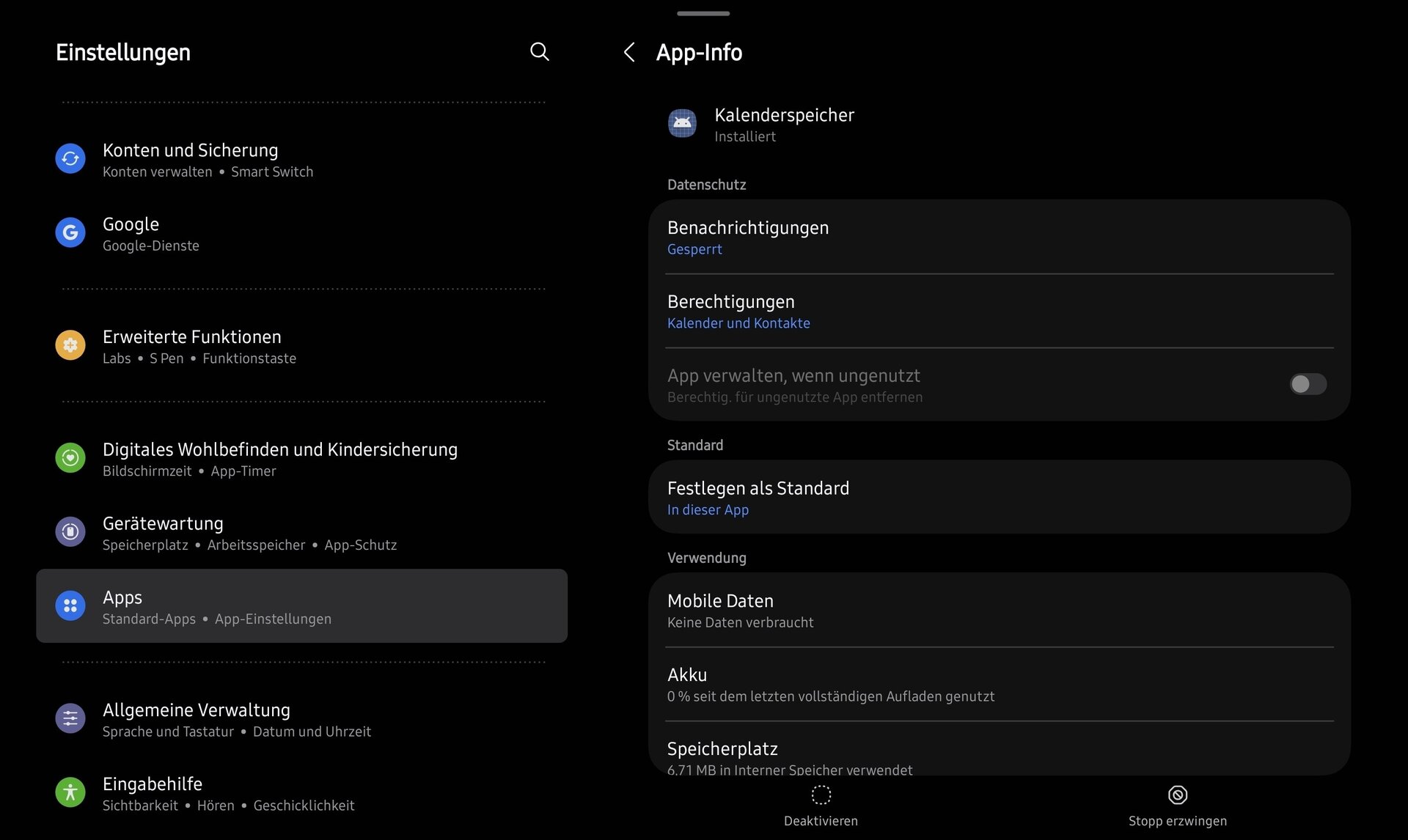Screen dimensions: 1408x840
Task: Tap the Deaktivieren dashed circle icon
Action: [x=821, y=795]
